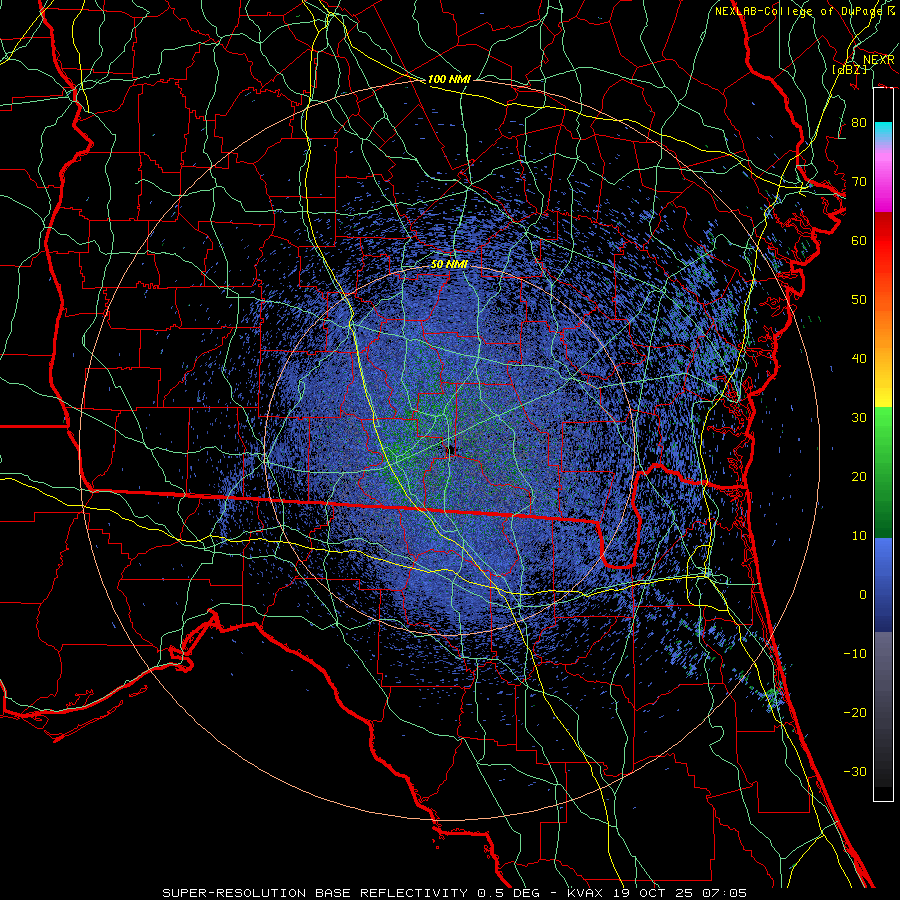Click the 50 value on the dBZ scale
Image resolution: width=900 pixels, height=900 pixels.
coord(859,300)
